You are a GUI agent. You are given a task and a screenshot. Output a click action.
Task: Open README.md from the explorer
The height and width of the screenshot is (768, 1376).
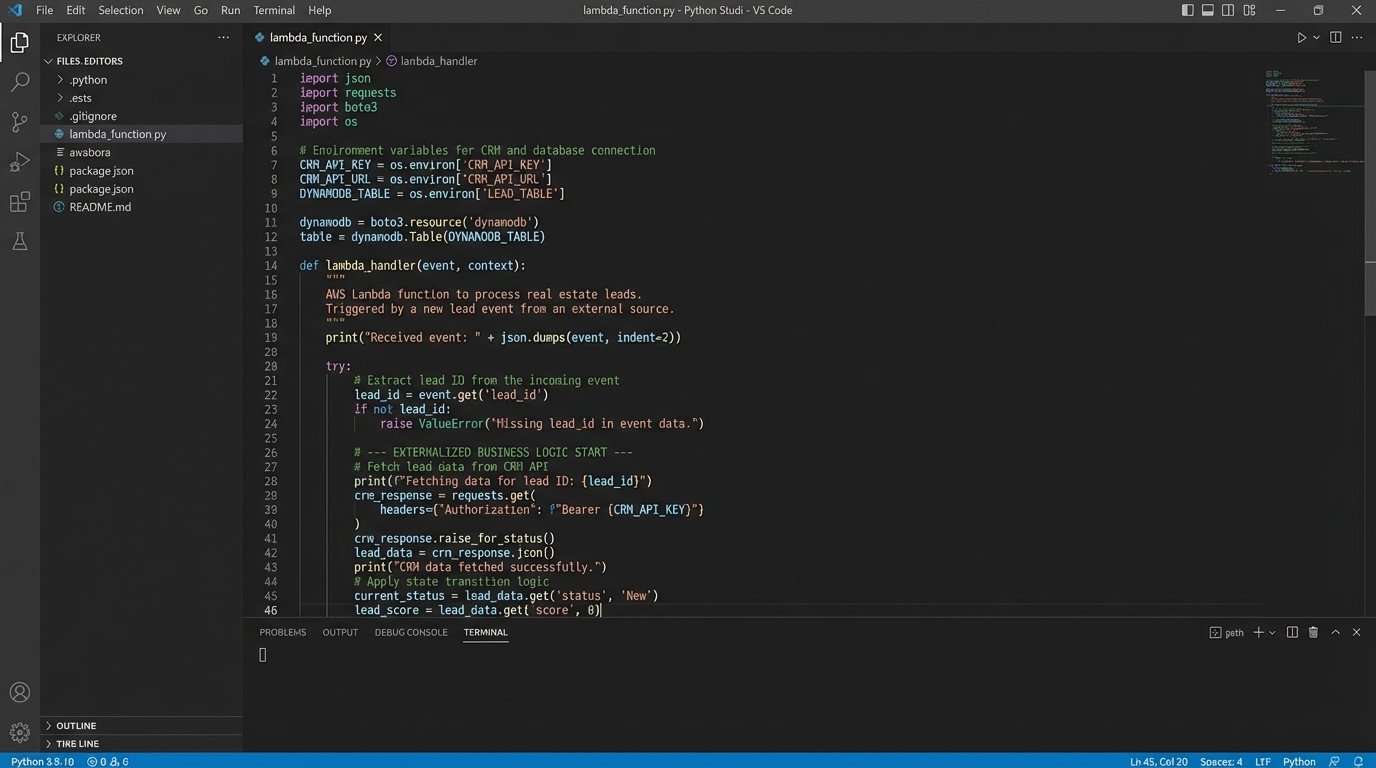tap(99, 207)
